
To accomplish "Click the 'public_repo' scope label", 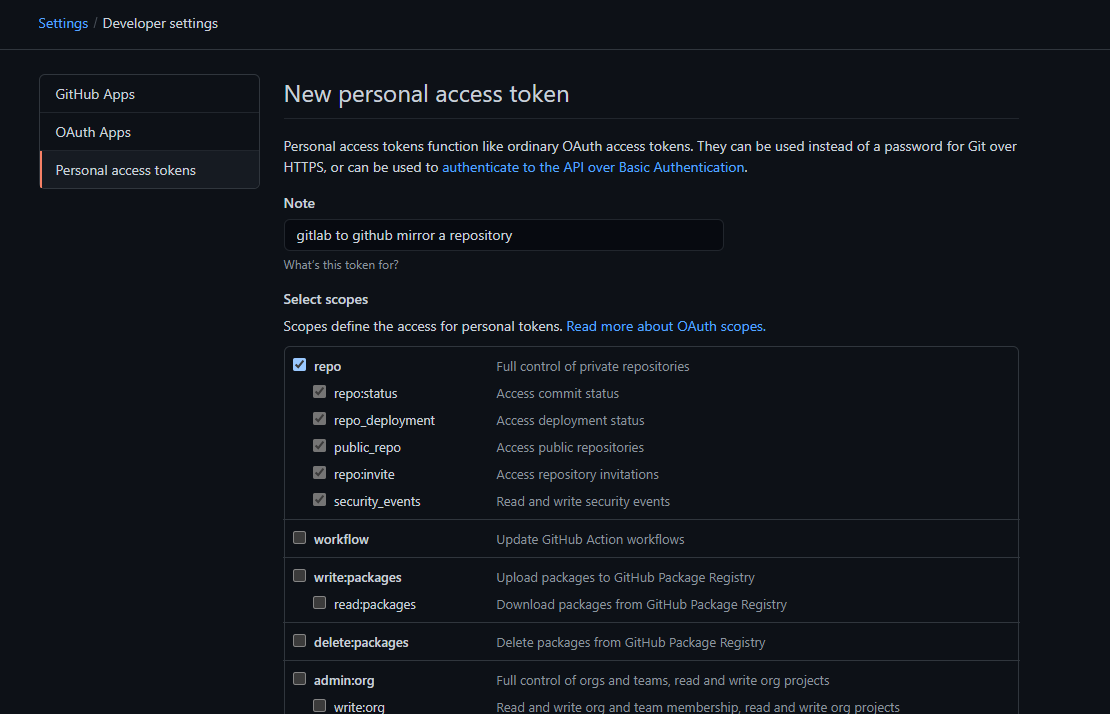I will coord(367,447).
